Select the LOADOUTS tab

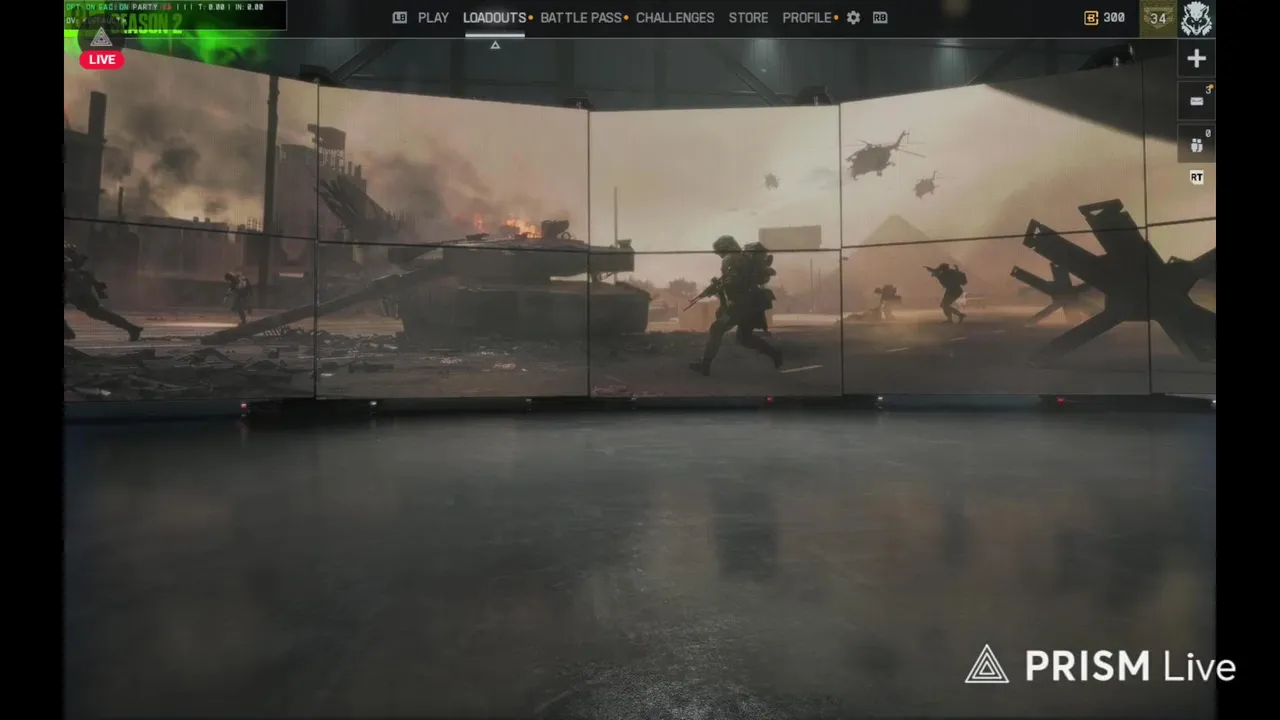pyautogui.click(x=494, y=18)
